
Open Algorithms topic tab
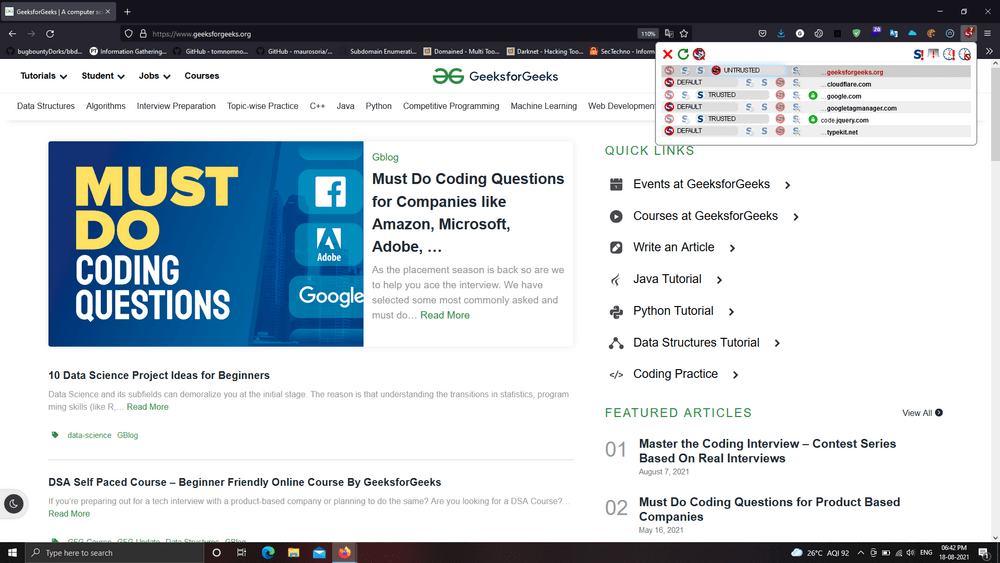[106, 106]
